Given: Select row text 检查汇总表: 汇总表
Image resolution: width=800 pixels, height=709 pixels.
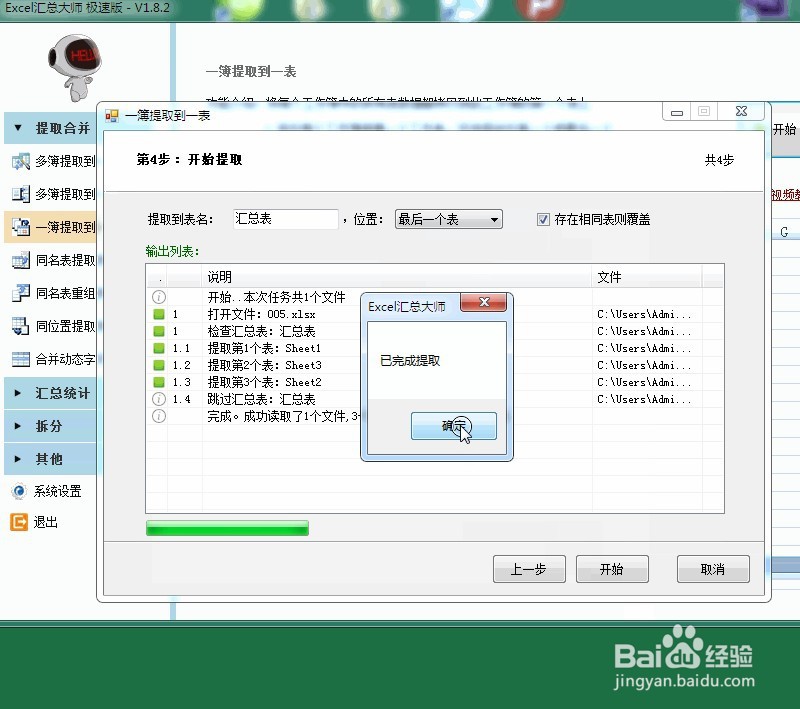Looking at the screenshot, I should click(x=261, y=332).
